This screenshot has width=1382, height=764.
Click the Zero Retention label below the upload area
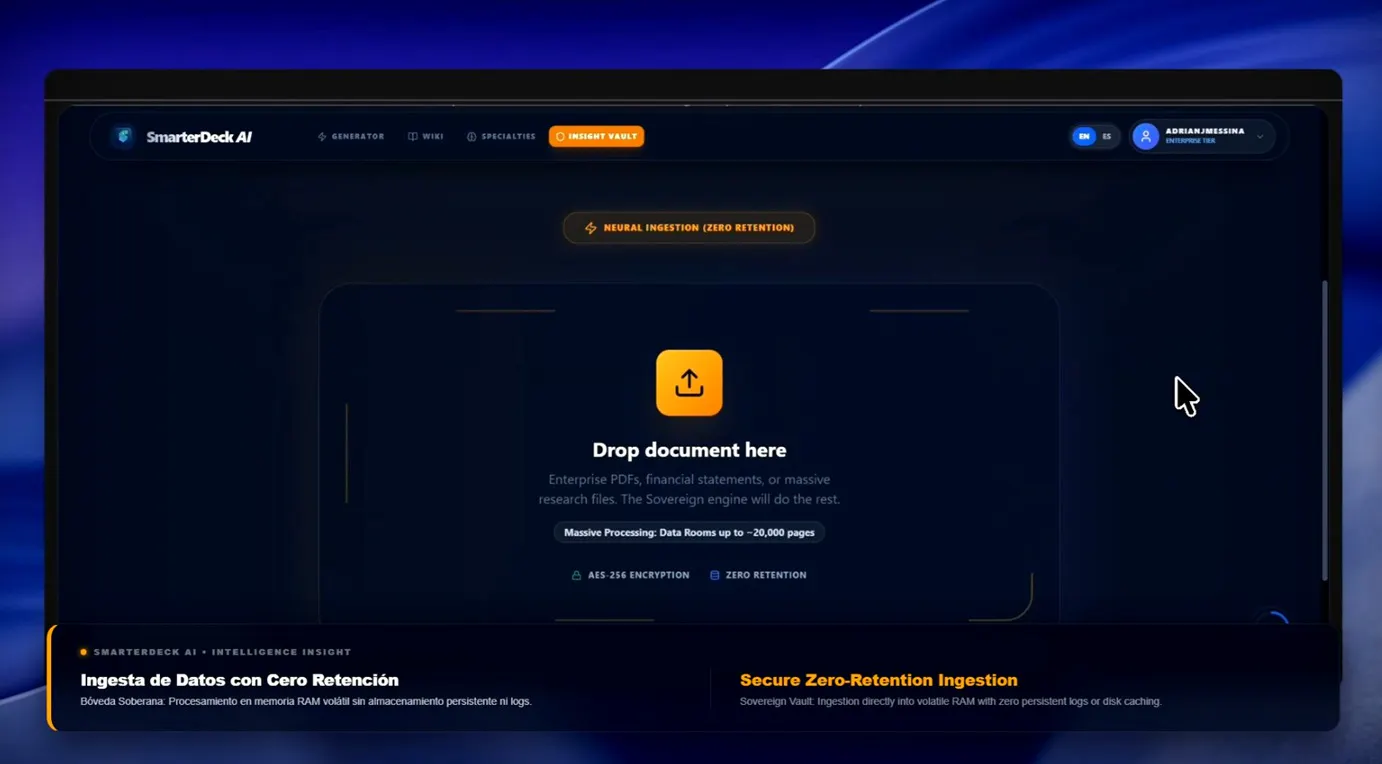click(x=766, y=575)
